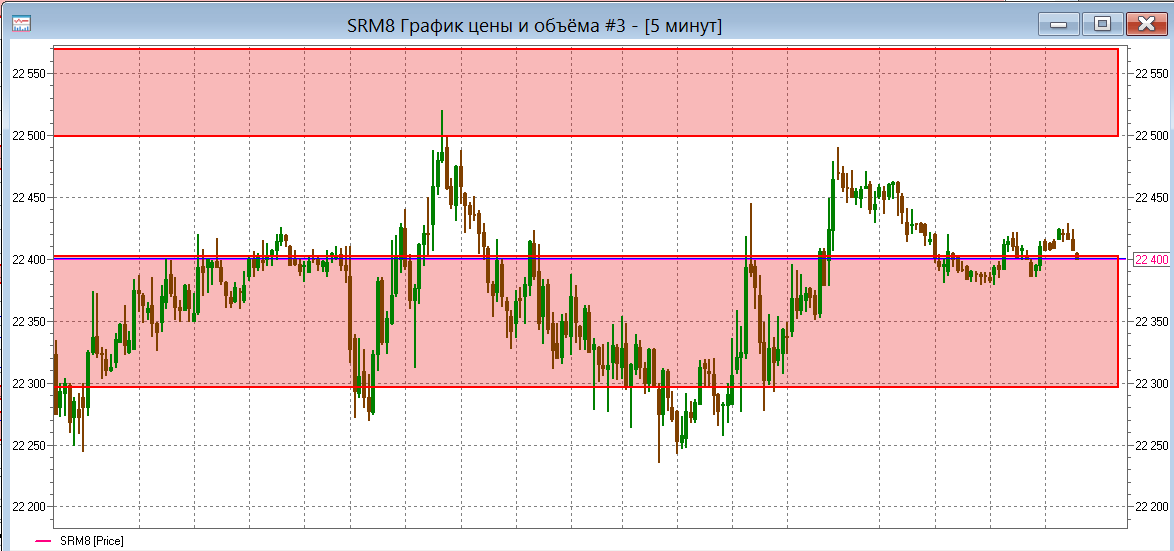The image size is (1174, 551).
Task: Click 22 250 on the right price axis
Action: [1152, 445]
